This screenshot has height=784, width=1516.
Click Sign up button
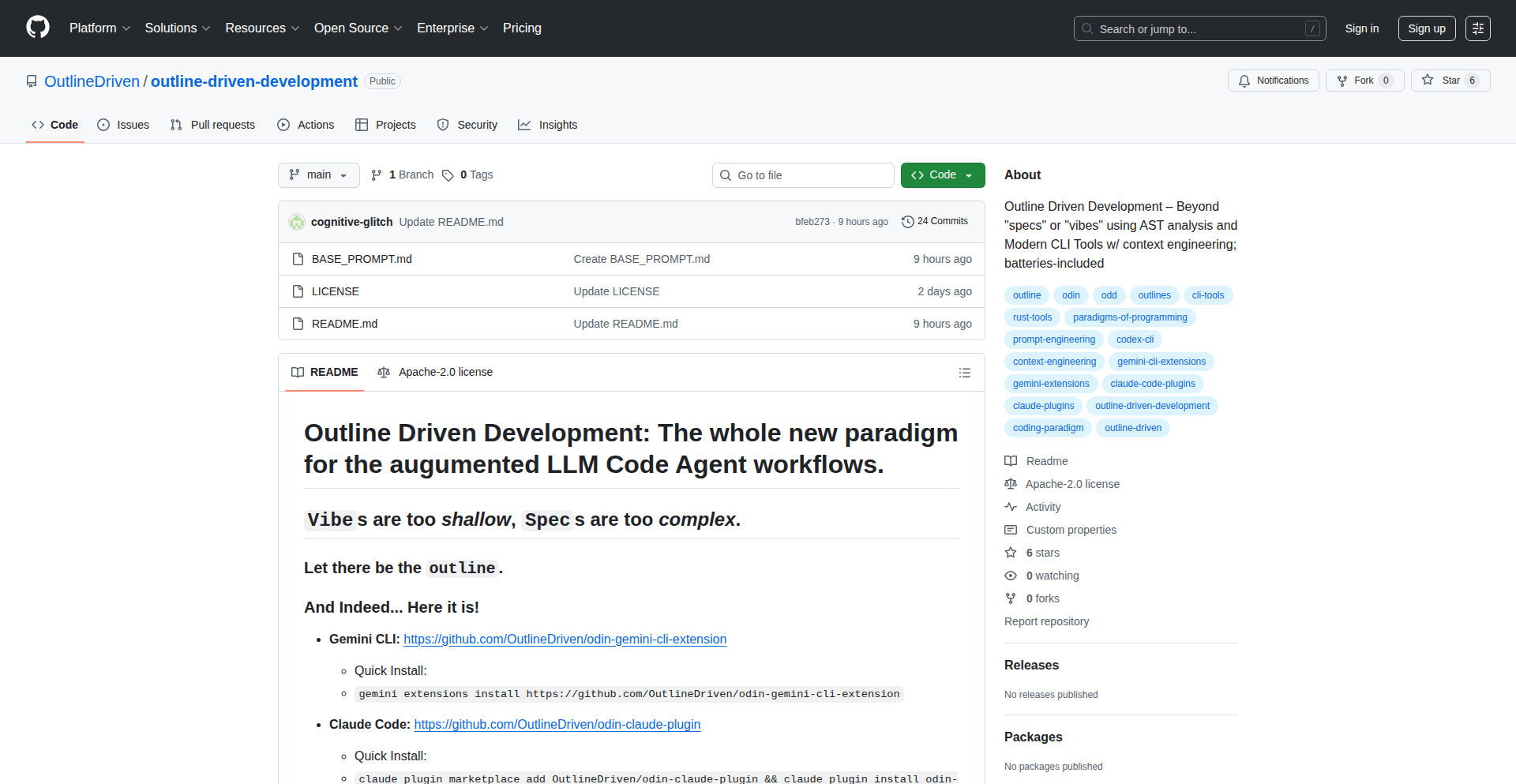[x=1426, y=28]
